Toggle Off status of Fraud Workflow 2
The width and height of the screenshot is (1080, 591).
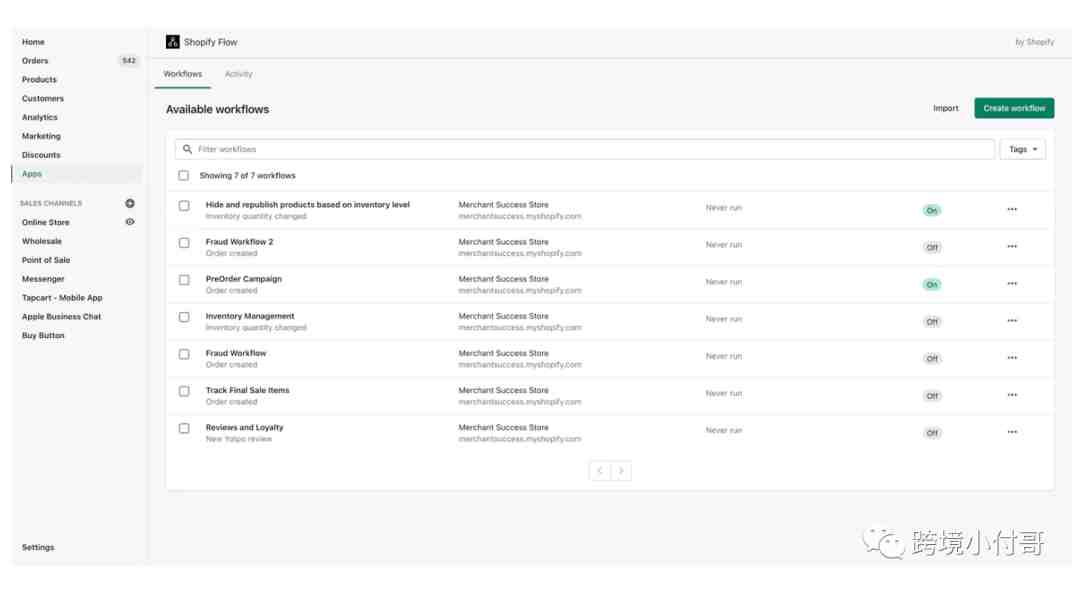[932, 248]
